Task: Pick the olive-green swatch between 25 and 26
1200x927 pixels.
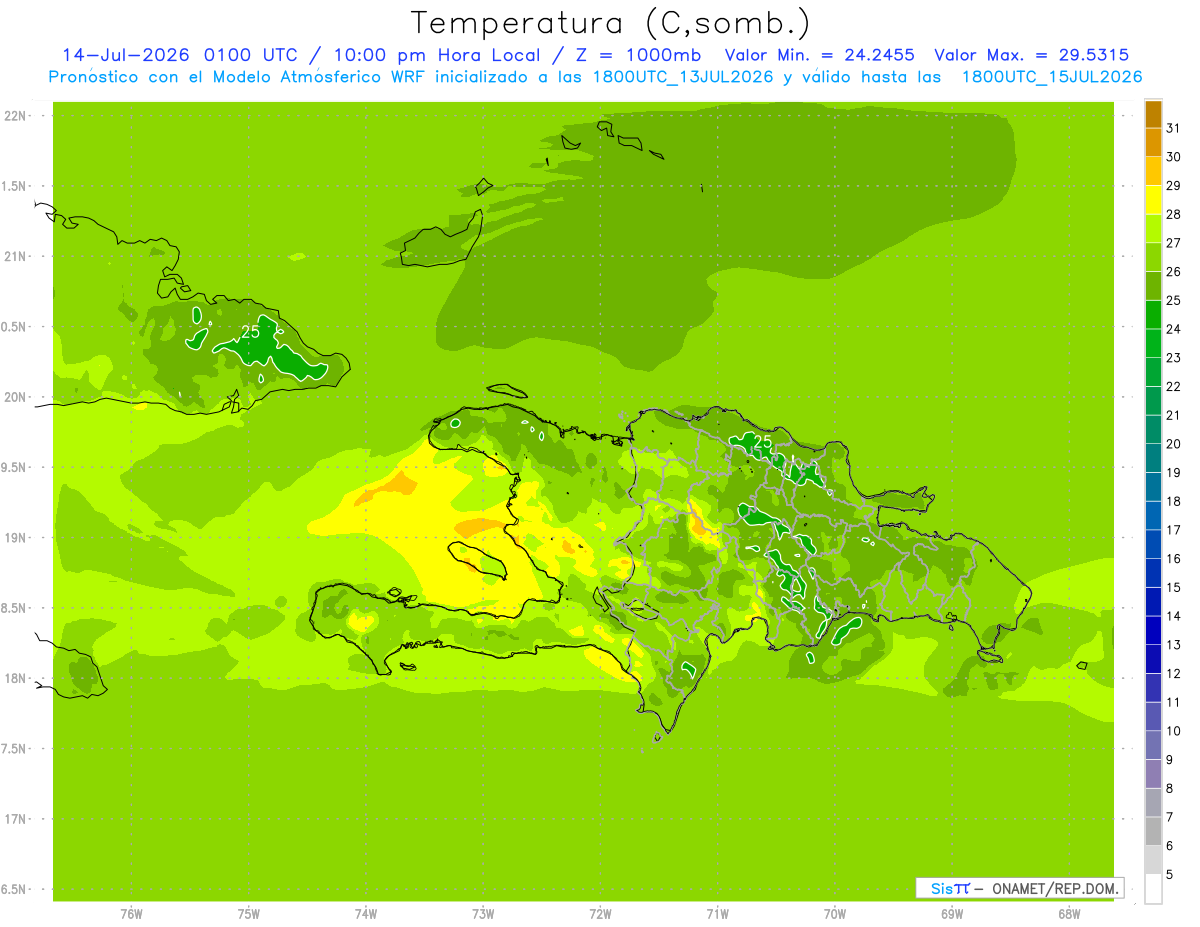Action: (1153, 286)
